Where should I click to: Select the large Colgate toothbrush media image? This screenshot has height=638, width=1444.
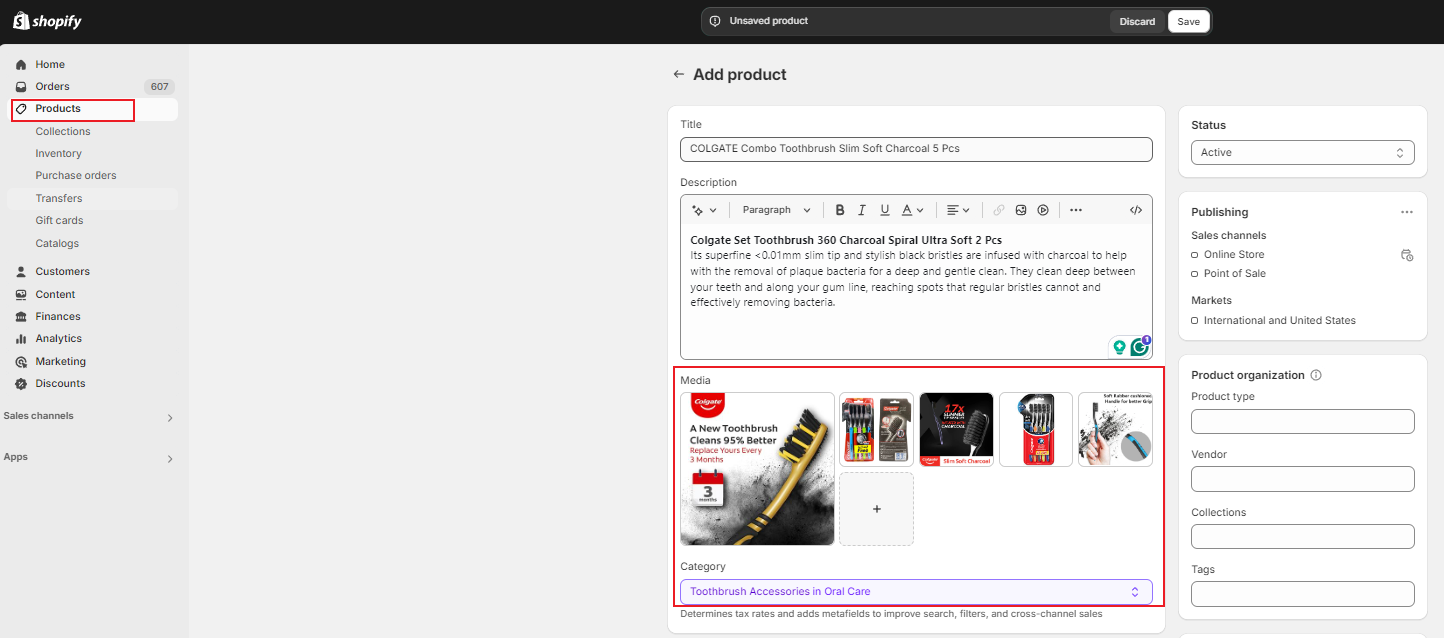pyautogui.click(x=757, y=469)
